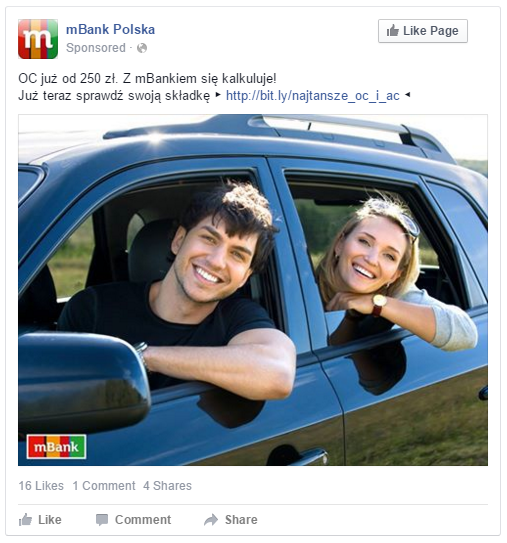
Task: Click the thumbs-up Like icon below post
Action: pyautogui.click(x=25, y=520)
